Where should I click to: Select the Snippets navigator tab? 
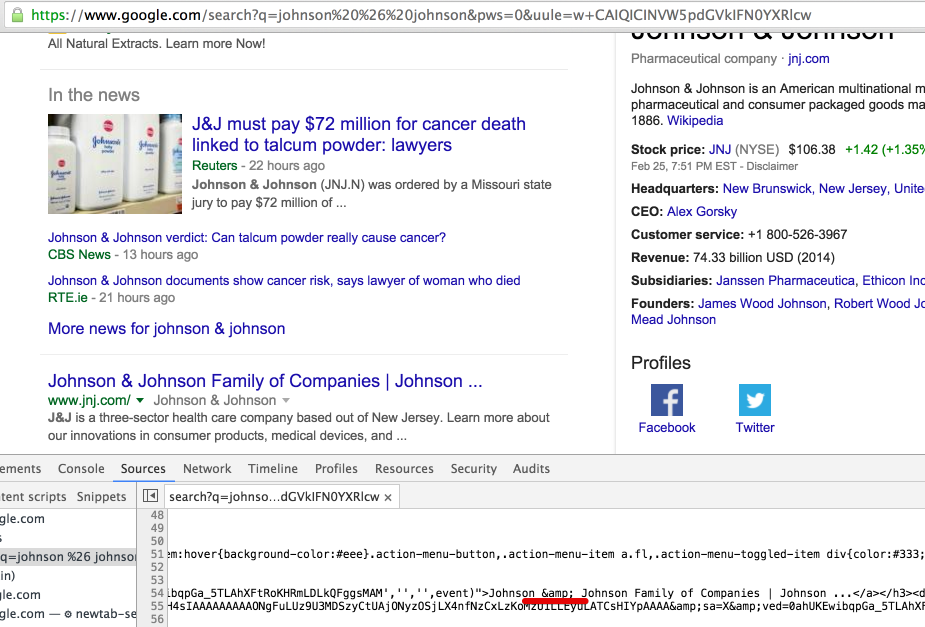(101, 497)
